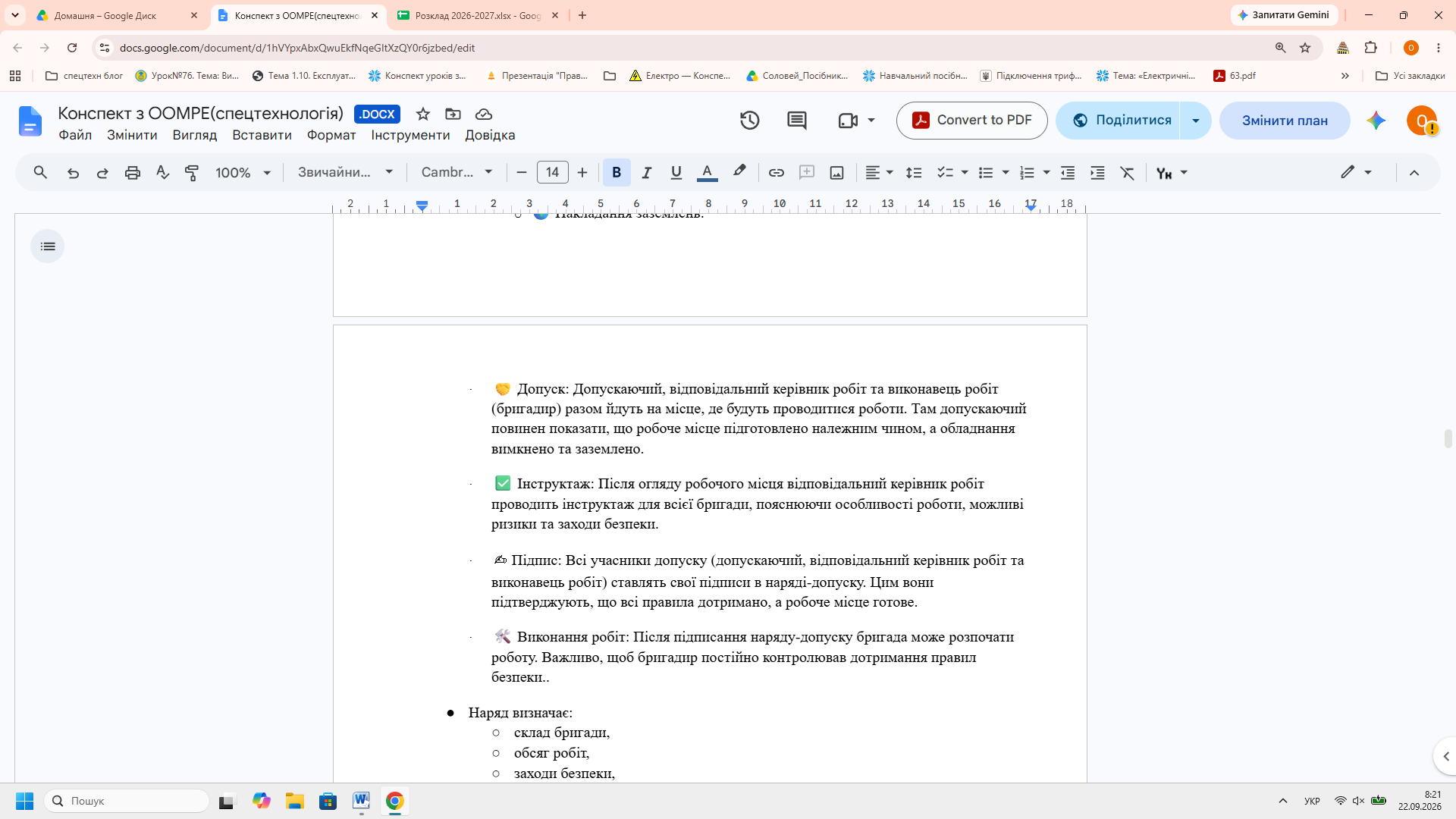Open paragraph style dropdown Звичайний

(x=345, y=173)
